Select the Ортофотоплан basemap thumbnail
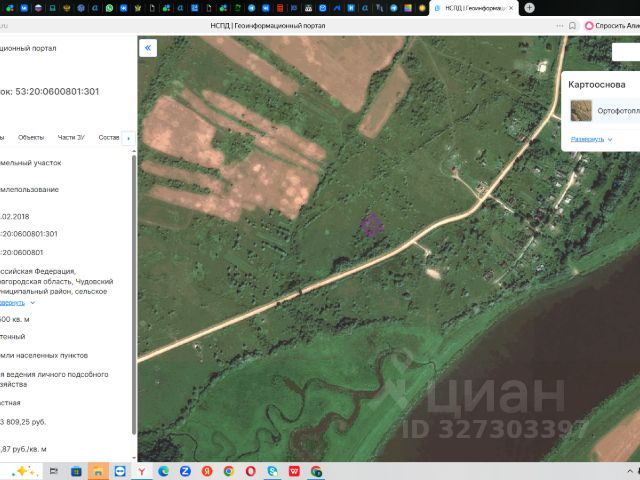This screenshot has width=640, height=480. click(x=581, y=111)
